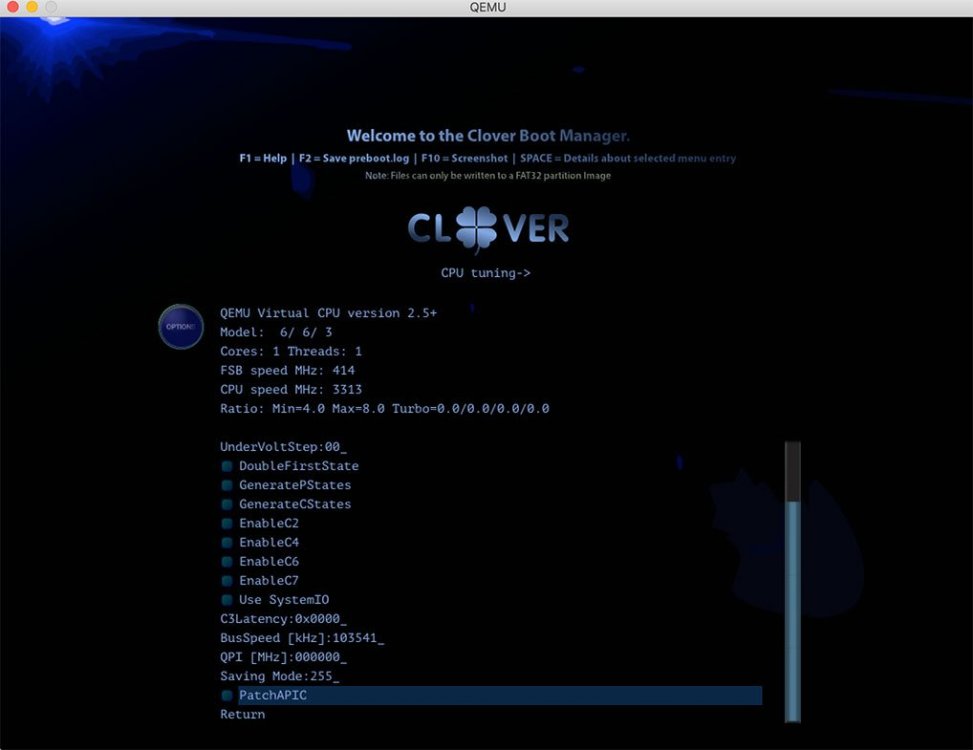
Task: Toggle the EnableC7 checkbox
Action: pos(227,581)
